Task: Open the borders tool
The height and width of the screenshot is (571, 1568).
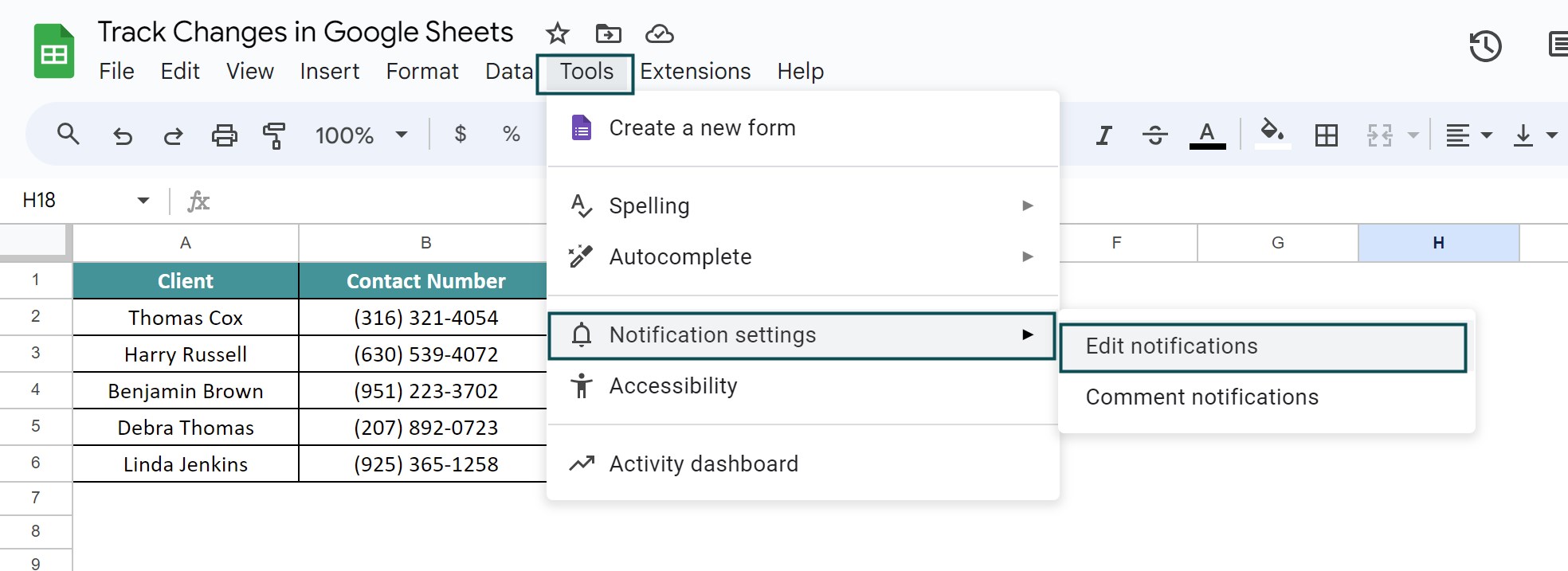Action: [x=1327, y=135]
